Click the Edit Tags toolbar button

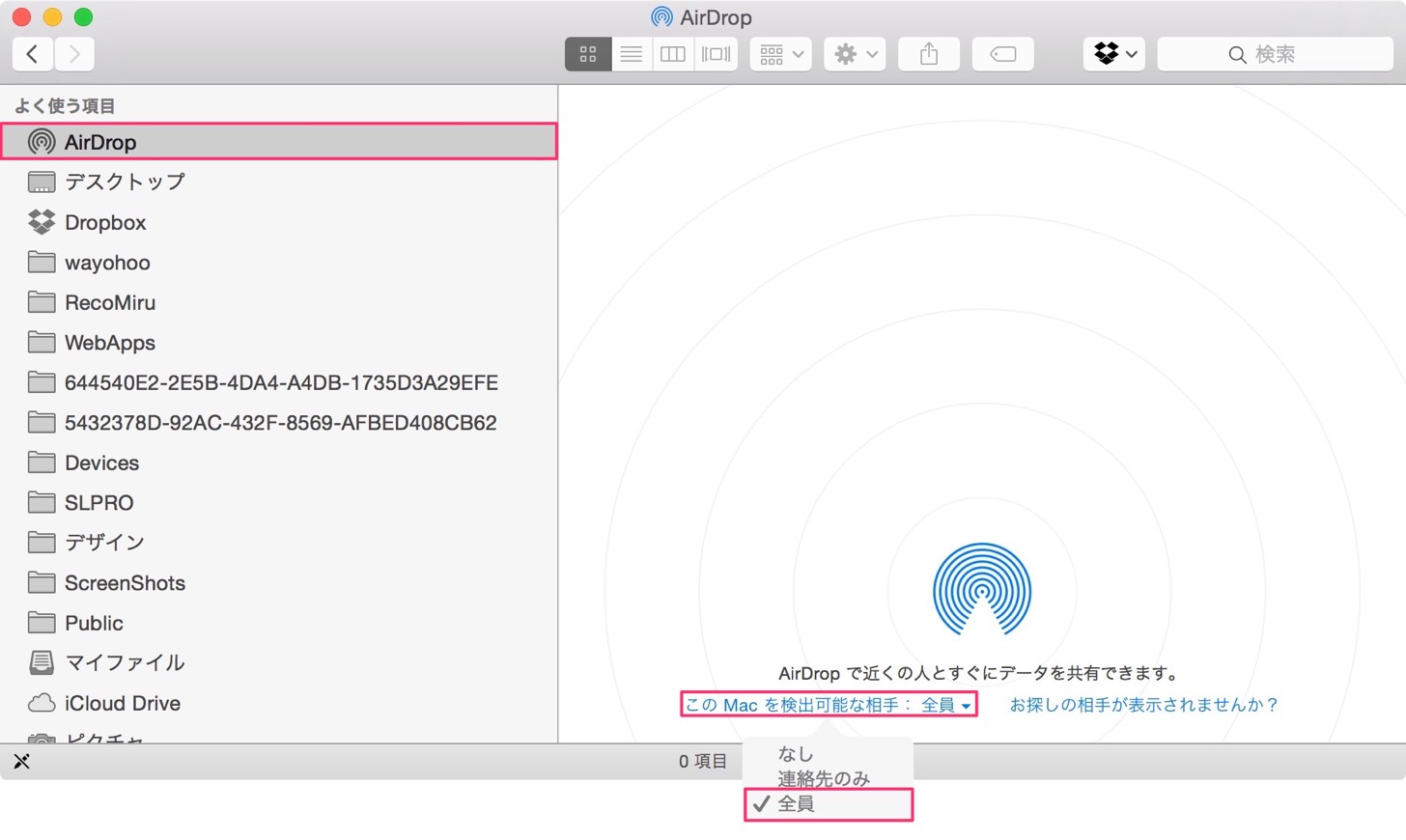[x=1003, y=54]
